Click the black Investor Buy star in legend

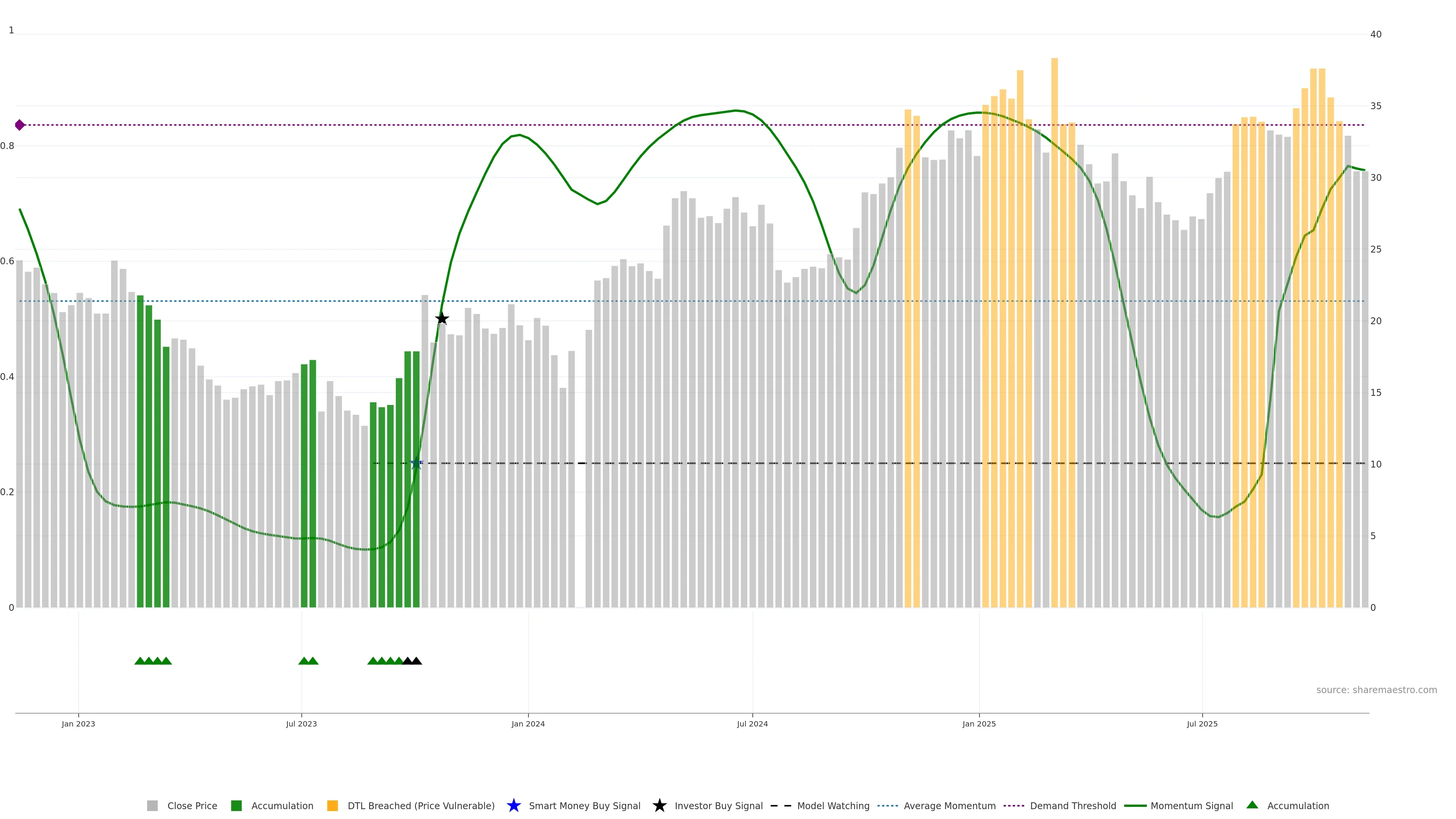(x=659, y=805)
